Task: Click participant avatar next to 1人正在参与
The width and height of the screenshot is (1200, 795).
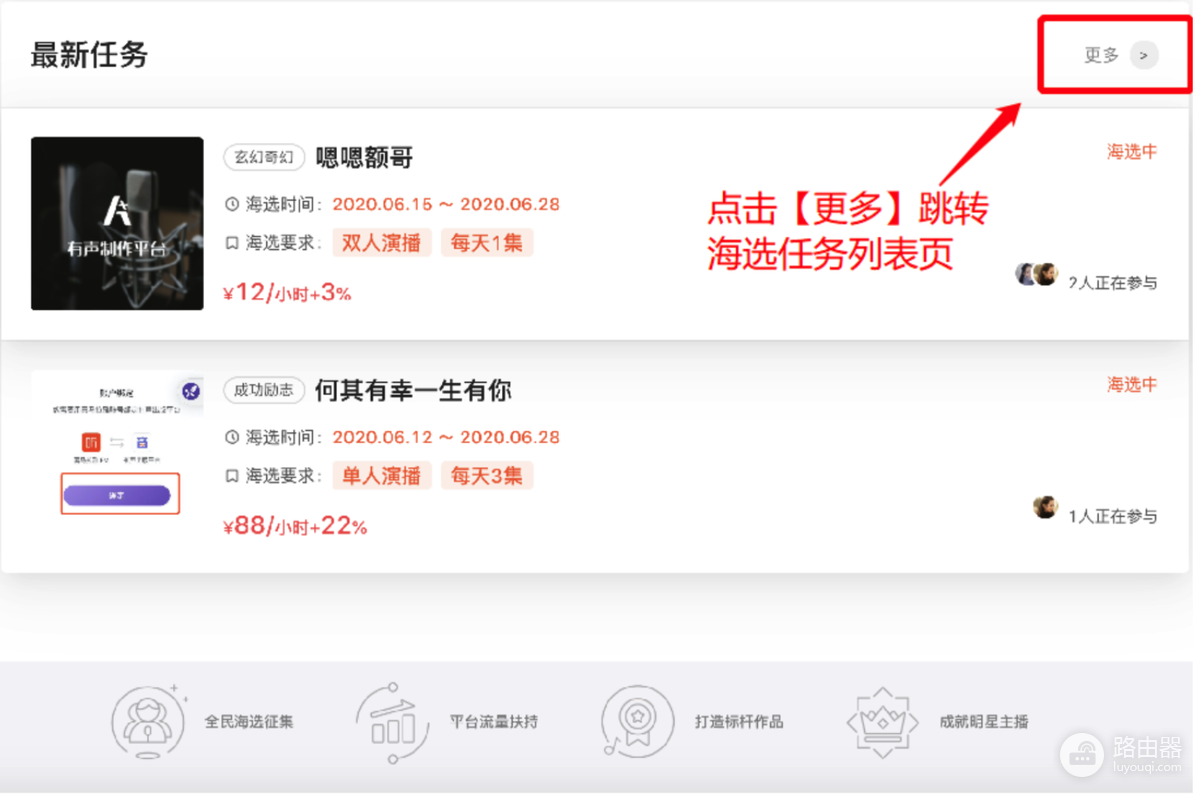Action: pyautogui.click(x=1046, y=507)
